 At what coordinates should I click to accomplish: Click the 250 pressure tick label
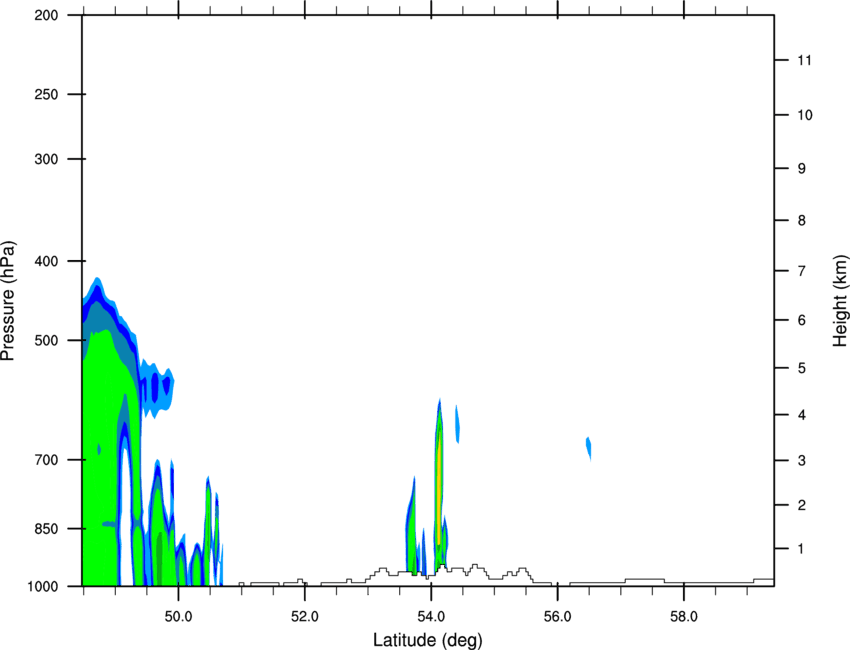[46, 94]
